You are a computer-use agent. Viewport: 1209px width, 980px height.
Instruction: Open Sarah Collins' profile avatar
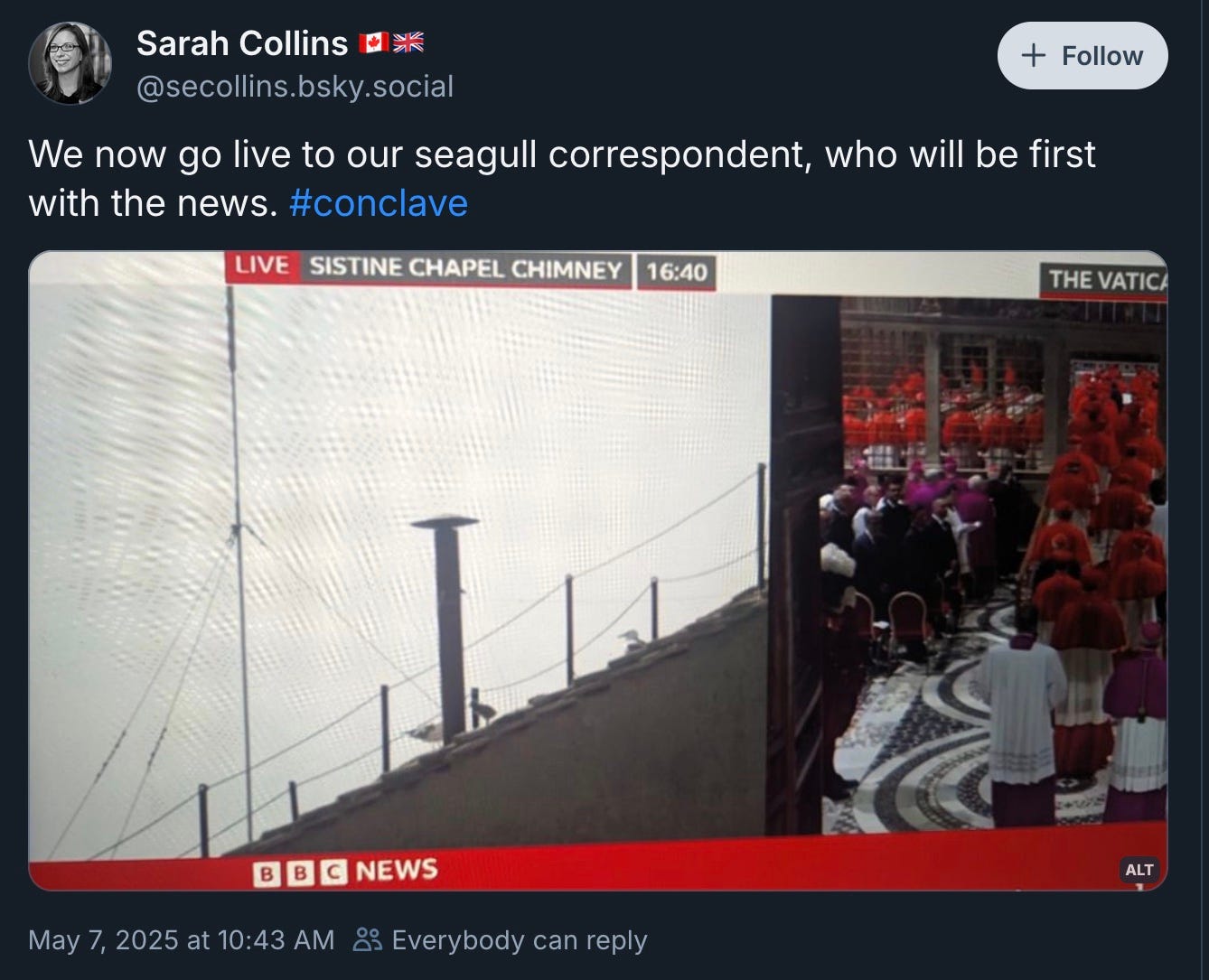point(70,63)
